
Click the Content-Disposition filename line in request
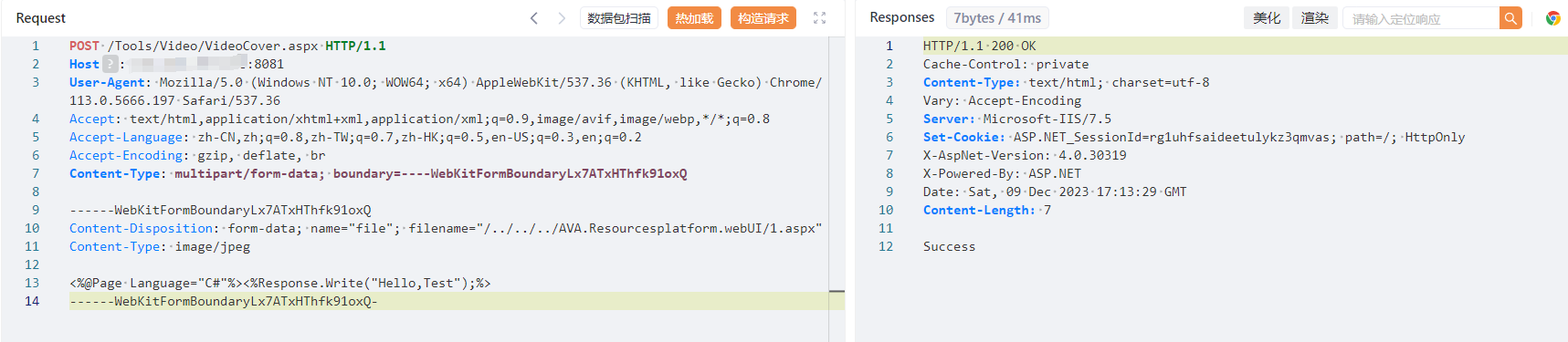click(x=446, y=228)
